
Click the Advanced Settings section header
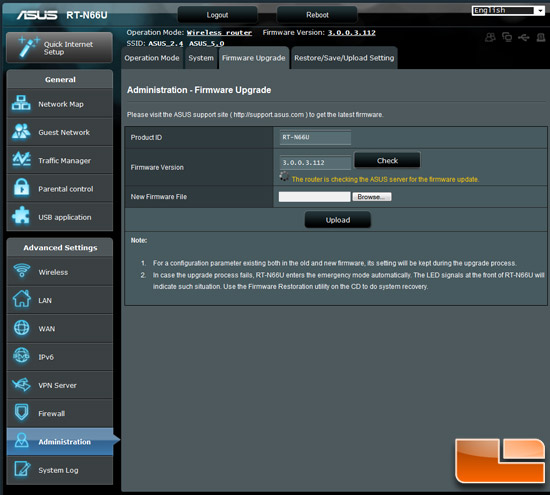[60, 247]
